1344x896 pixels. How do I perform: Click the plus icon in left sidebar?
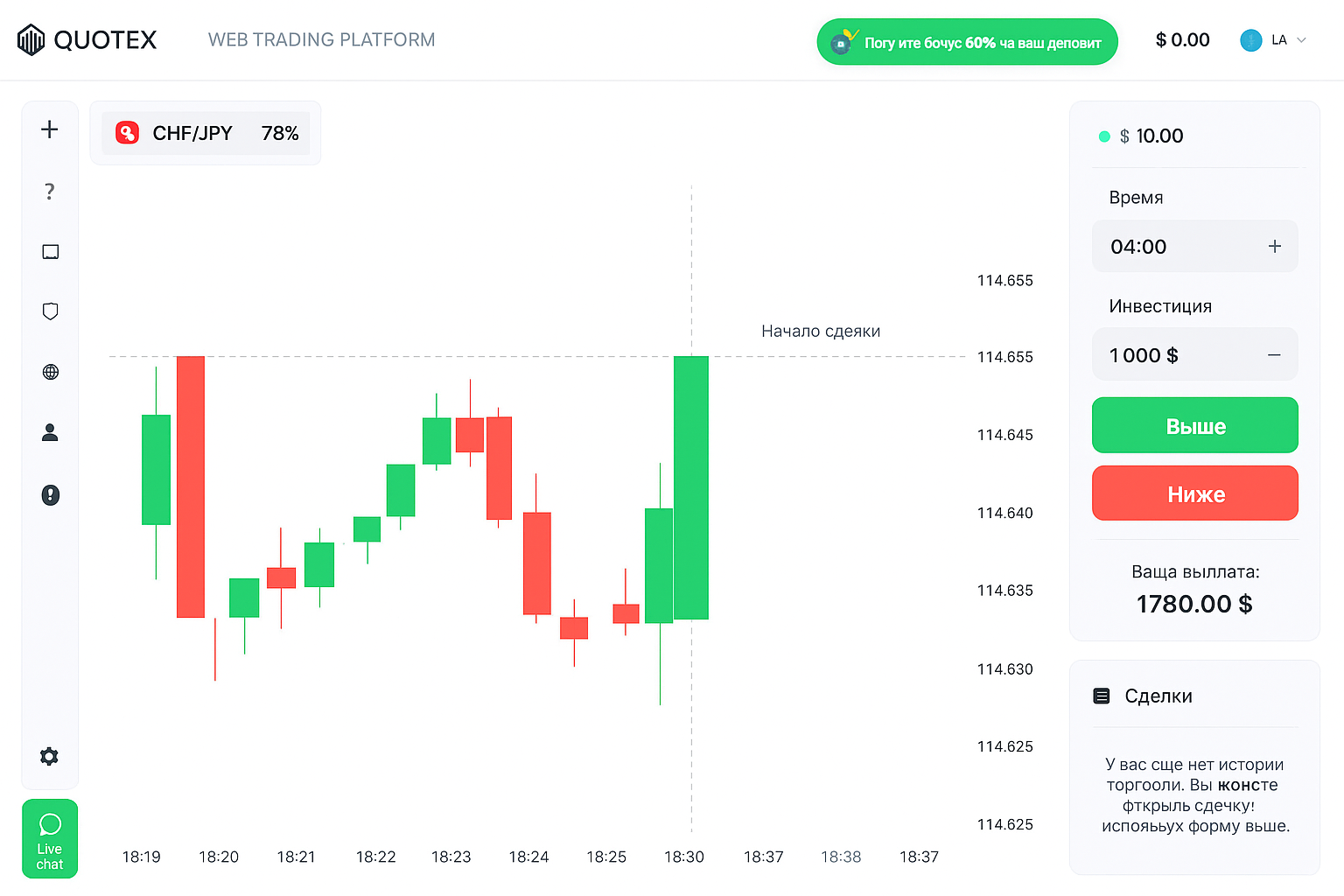pyautogui.click(x=50, y=129)
